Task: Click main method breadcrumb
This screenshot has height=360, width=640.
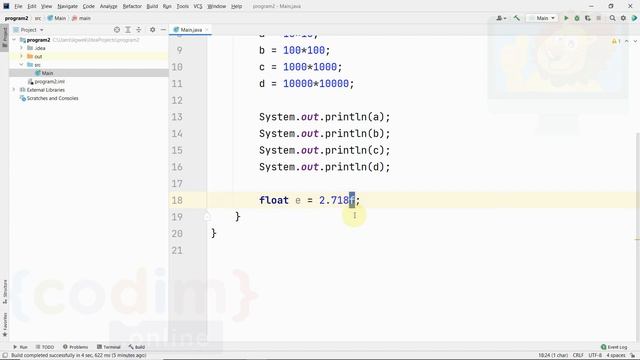Action: [81, 18]
